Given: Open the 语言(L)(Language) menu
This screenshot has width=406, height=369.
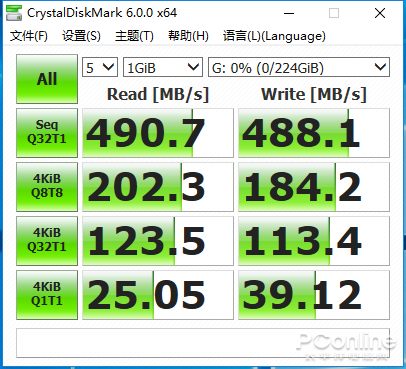Looking at the screenshot, I should click(274, 36).
